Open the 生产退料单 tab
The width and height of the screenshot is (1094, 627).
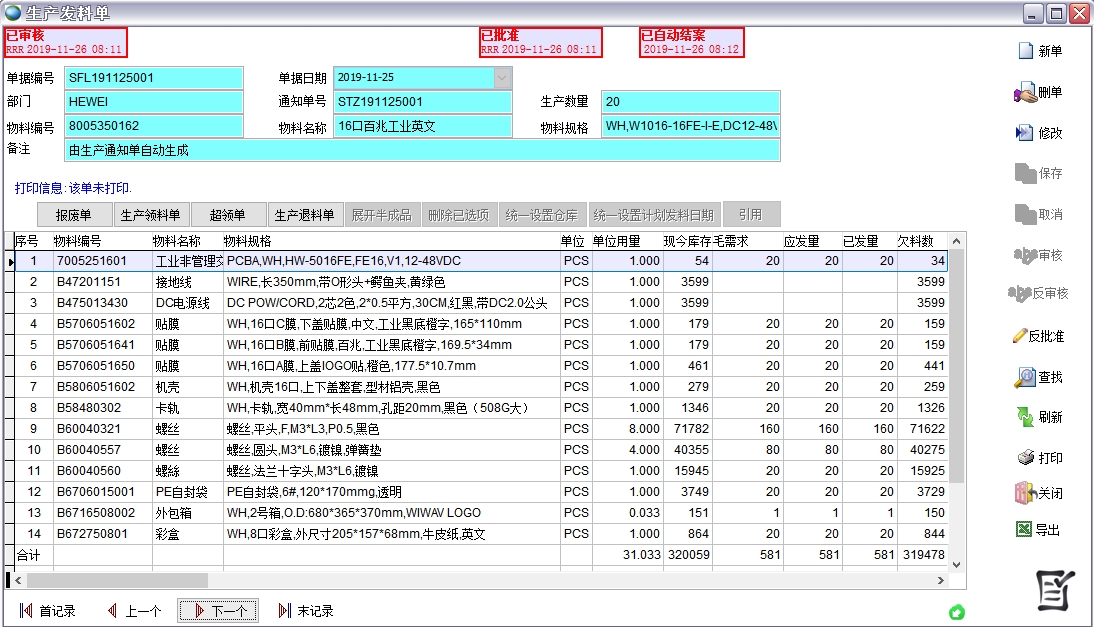(x=304, y=215)
